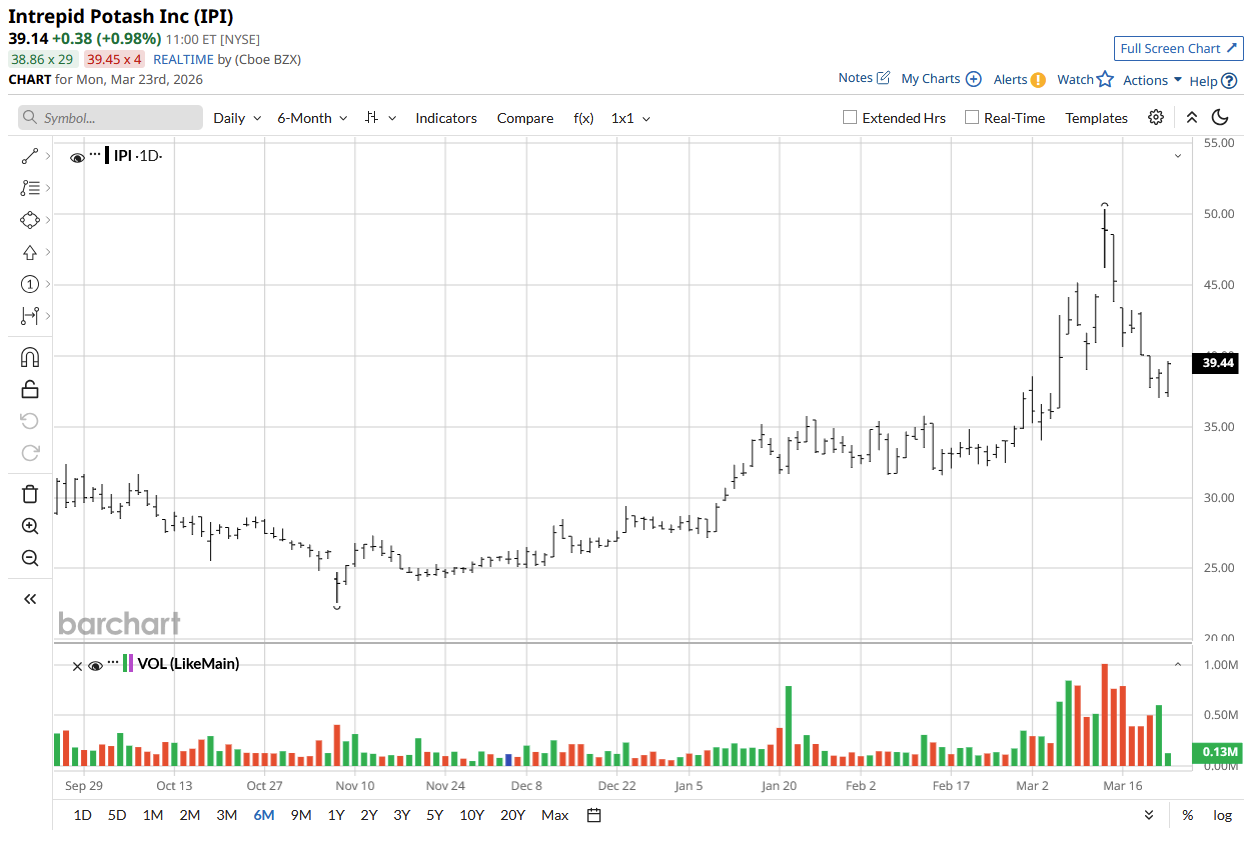Toggle VOL indicator visibility eye

pyautogui.click(x=95, y=664)
